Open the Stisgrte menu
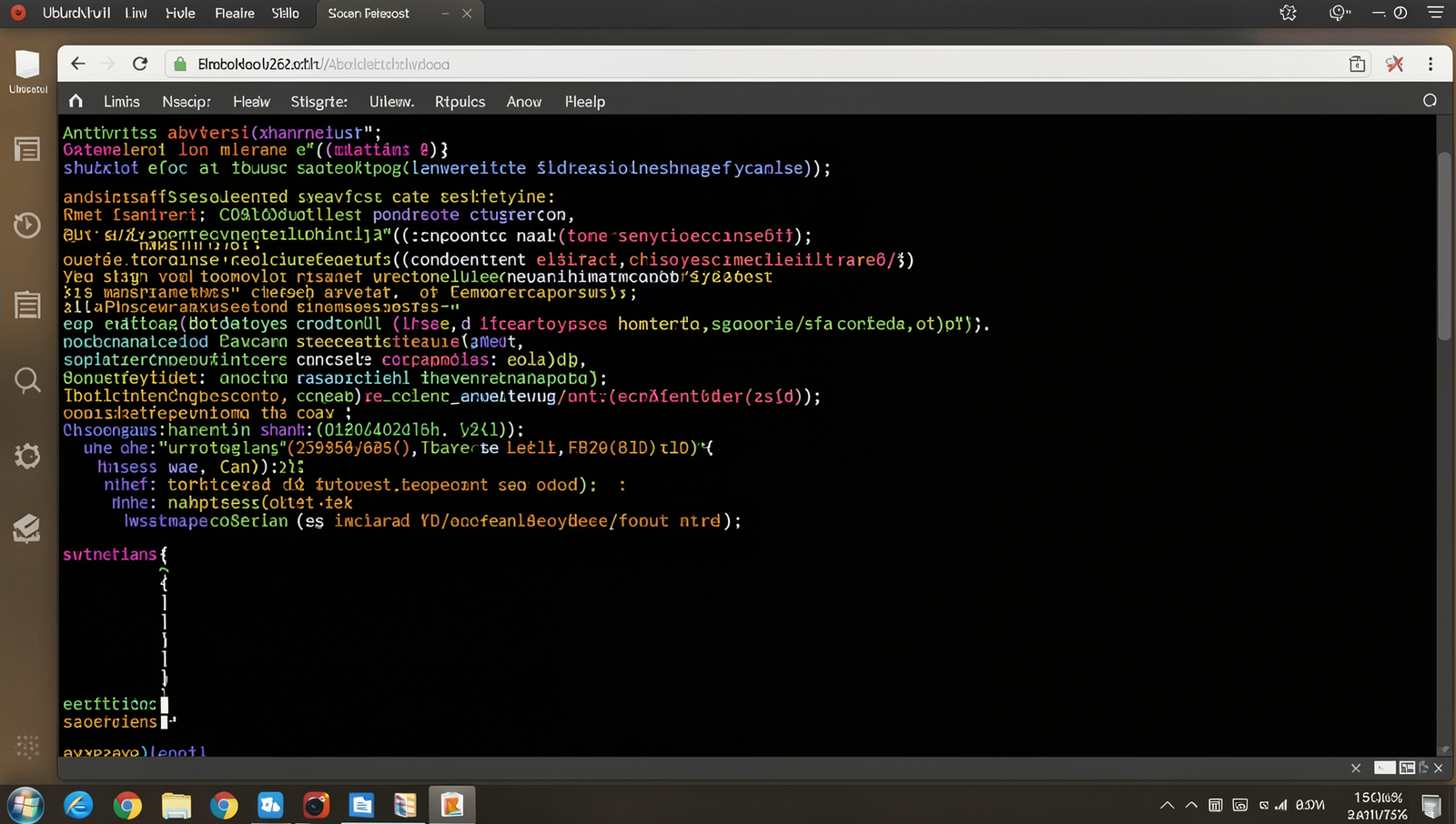 pos(319,102)
